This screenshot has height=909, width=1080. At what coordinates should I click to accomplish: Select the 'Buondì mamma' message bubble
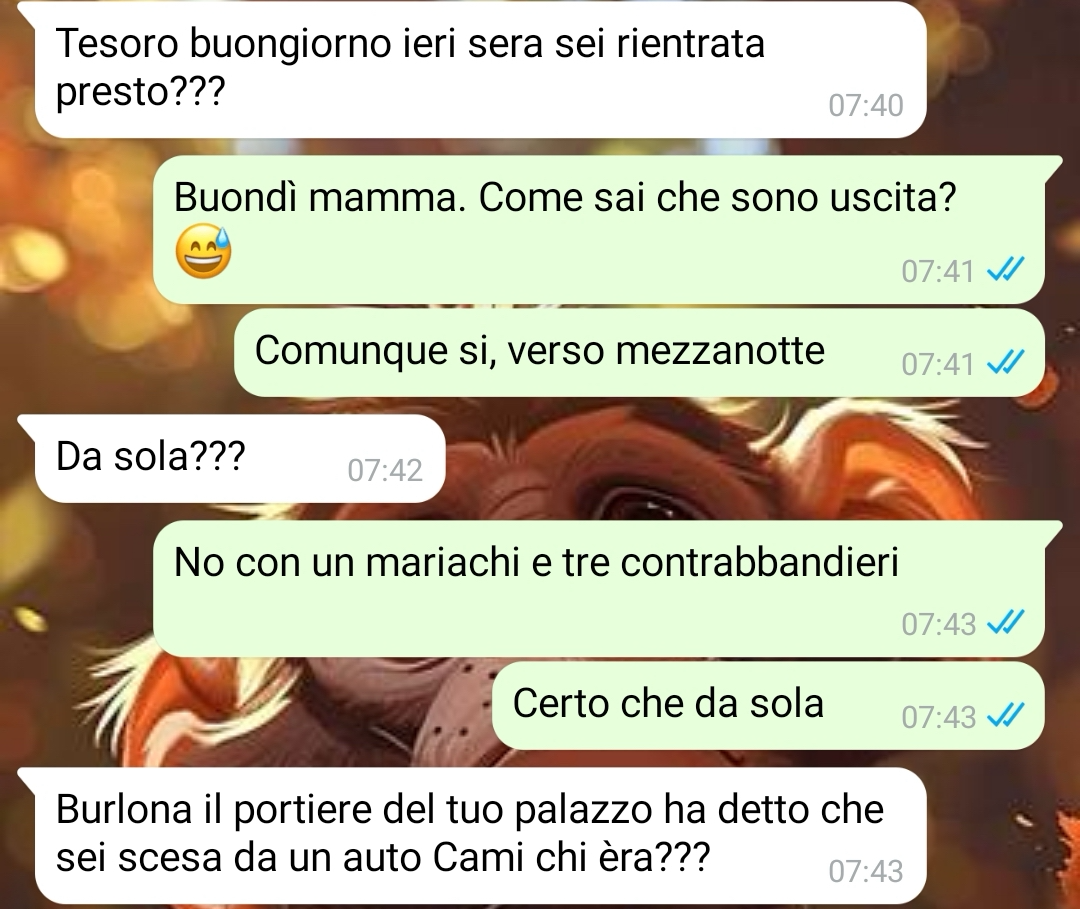click(x=599, y=229)
